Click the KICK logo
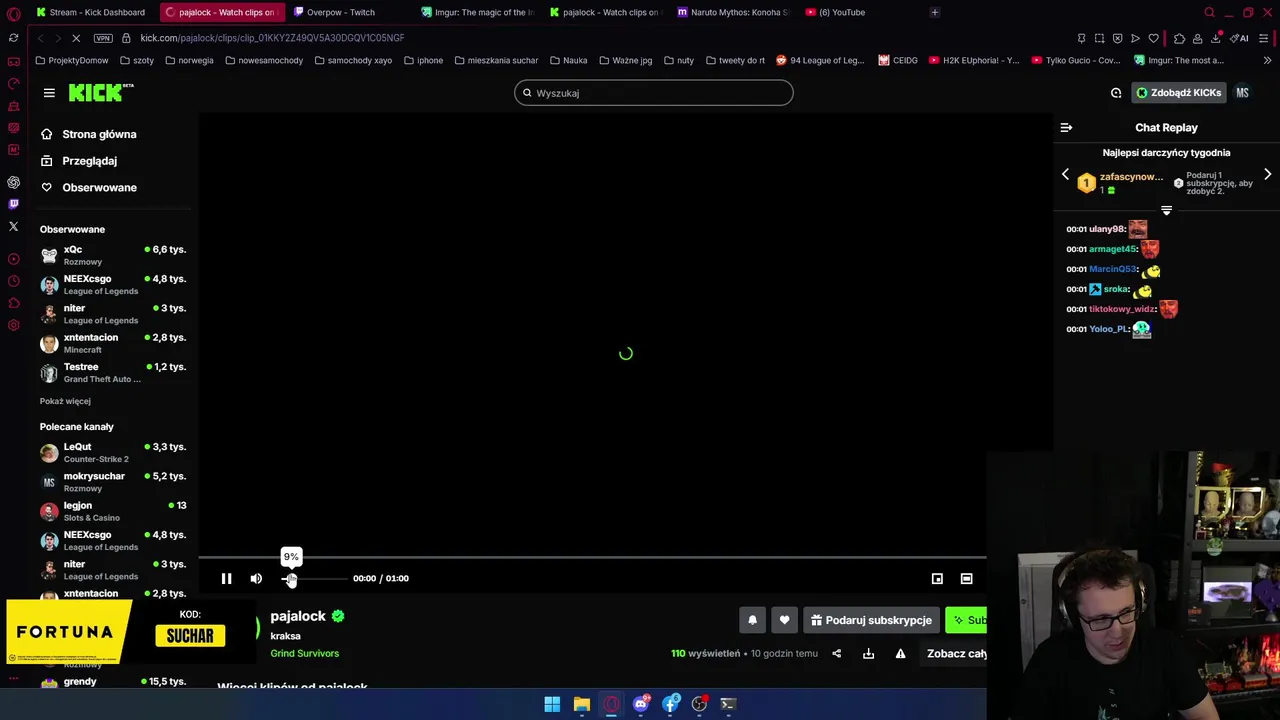 pos(101,92)
